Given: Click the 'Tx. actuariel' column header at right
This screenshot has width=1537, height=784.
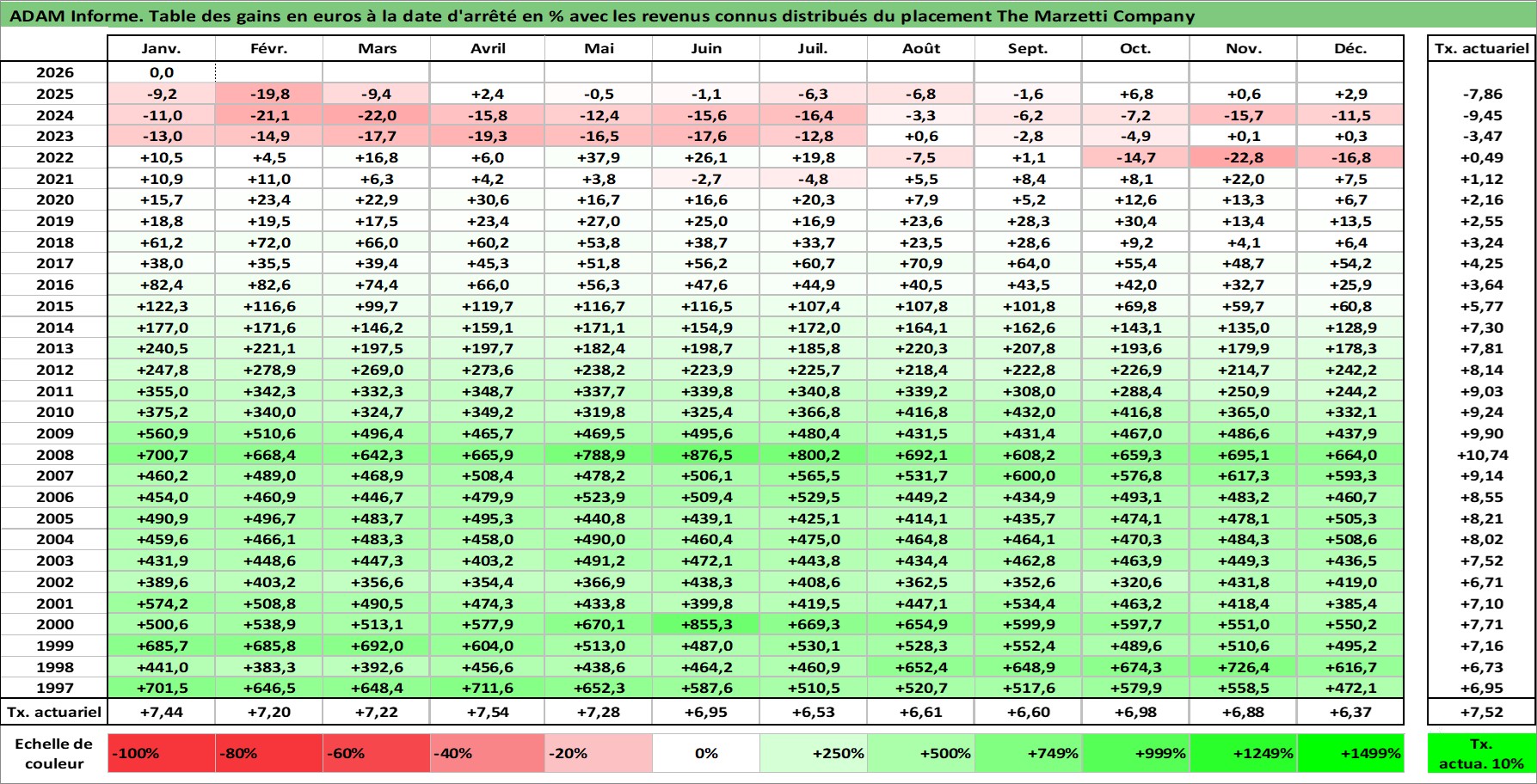Looking at the screenshot, I should pyautogui.click(x=1481, y=49).
